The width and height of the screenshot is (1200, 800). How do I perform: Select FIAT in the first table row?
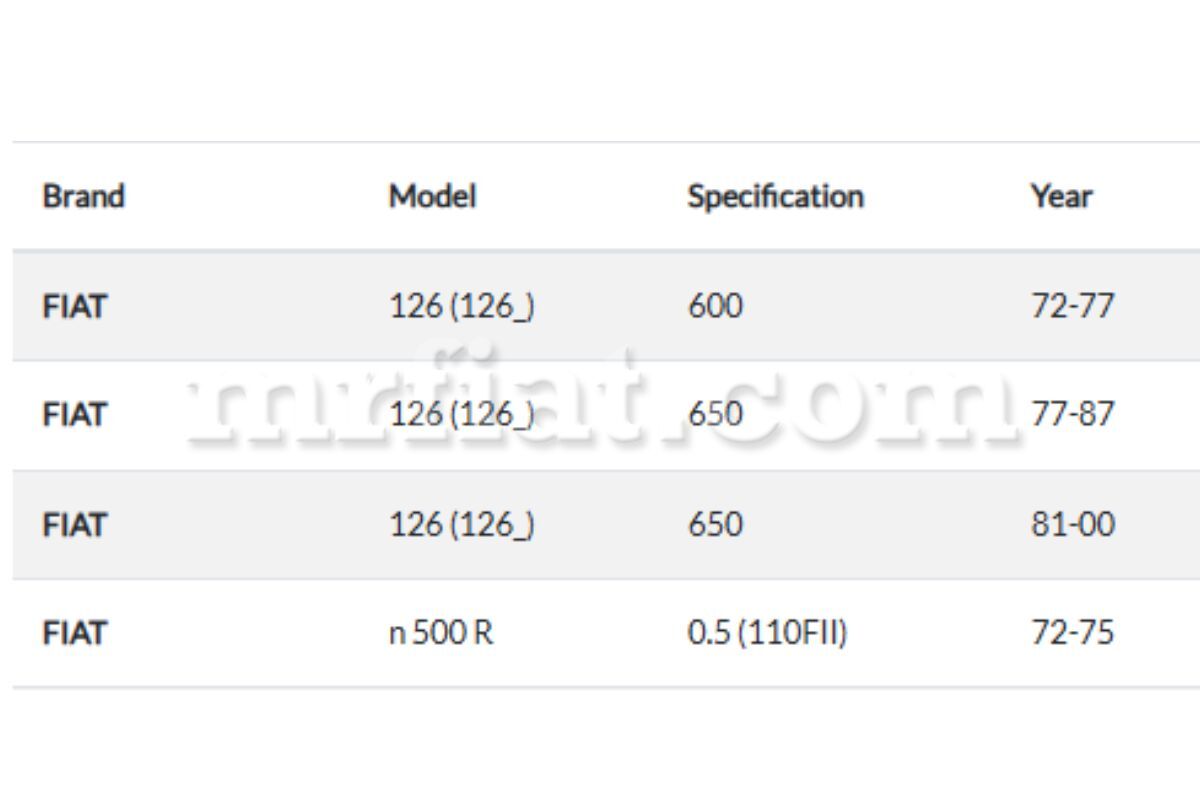[x=74, y=306]
